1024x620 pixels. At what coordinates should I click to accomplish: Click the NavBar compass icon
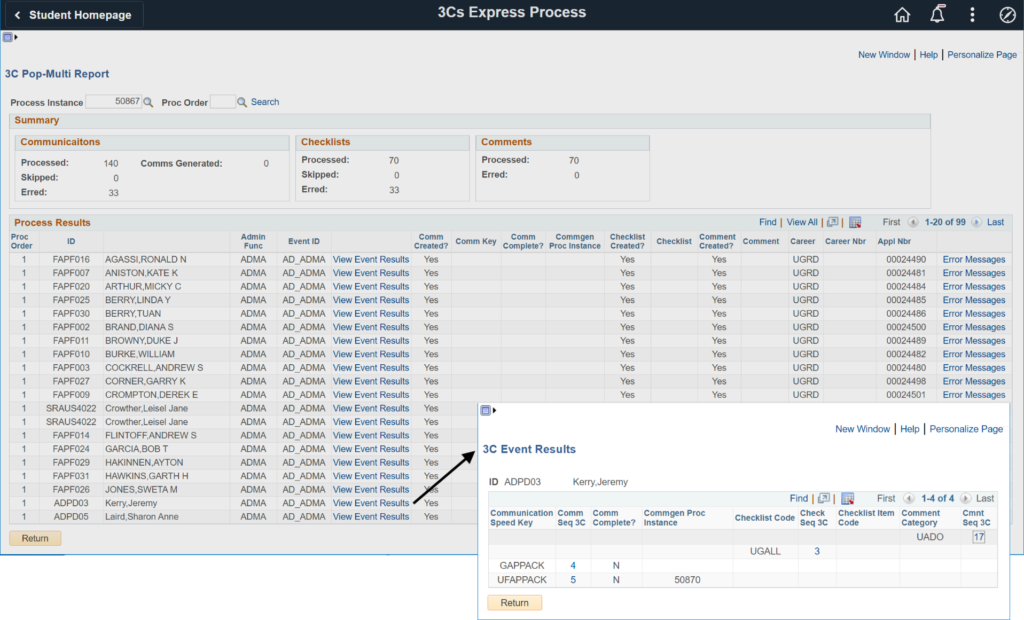tap(1006, 14)
